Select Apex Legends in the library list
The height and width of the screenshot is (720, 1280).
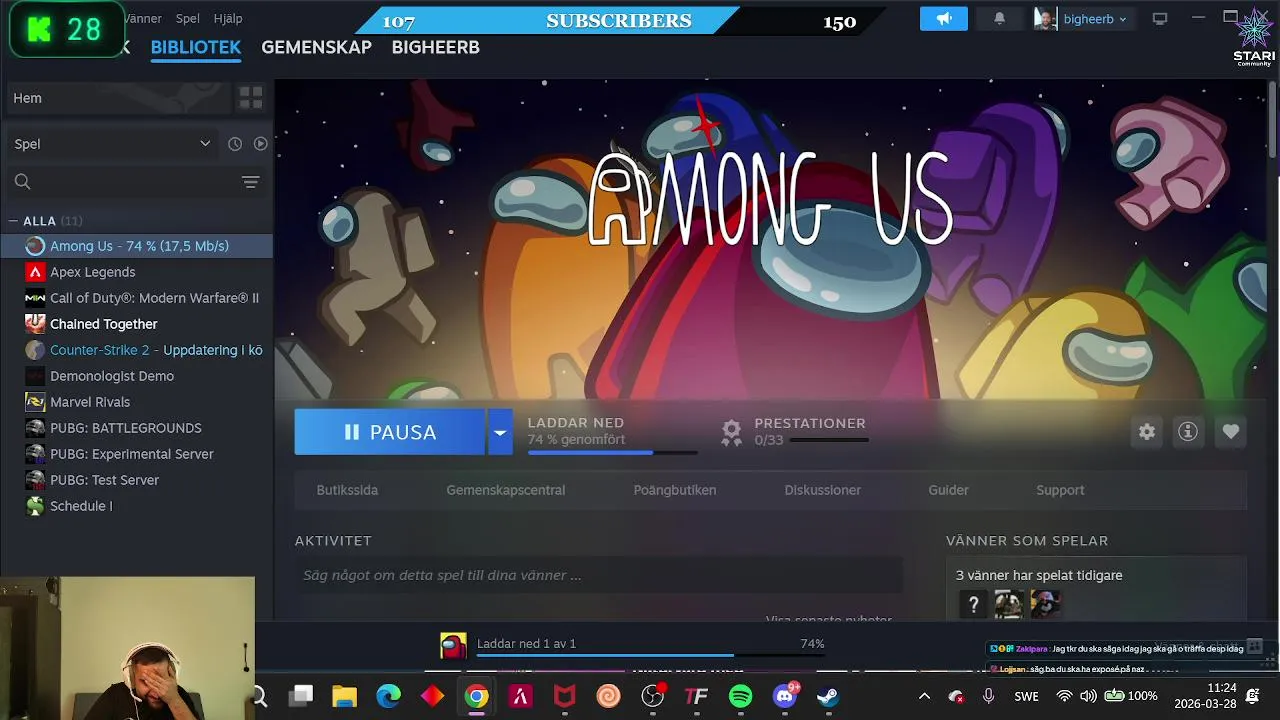136,272
